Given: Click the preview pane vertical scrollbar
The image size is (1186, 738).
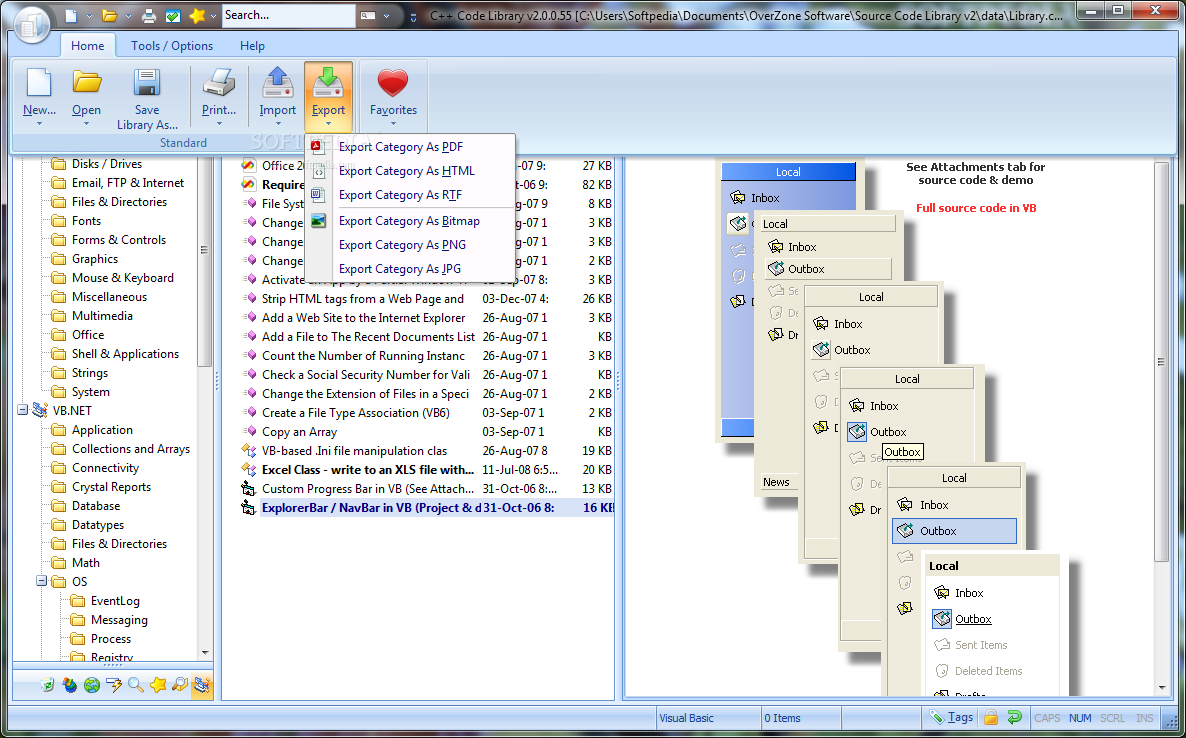Looking at the screenshot, I should tap(1162, 361).
